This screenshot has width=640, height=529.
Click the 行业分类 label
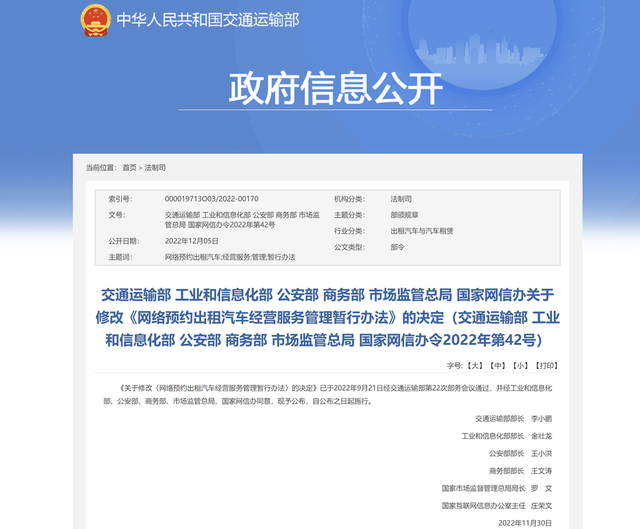(x=349, y=231)
